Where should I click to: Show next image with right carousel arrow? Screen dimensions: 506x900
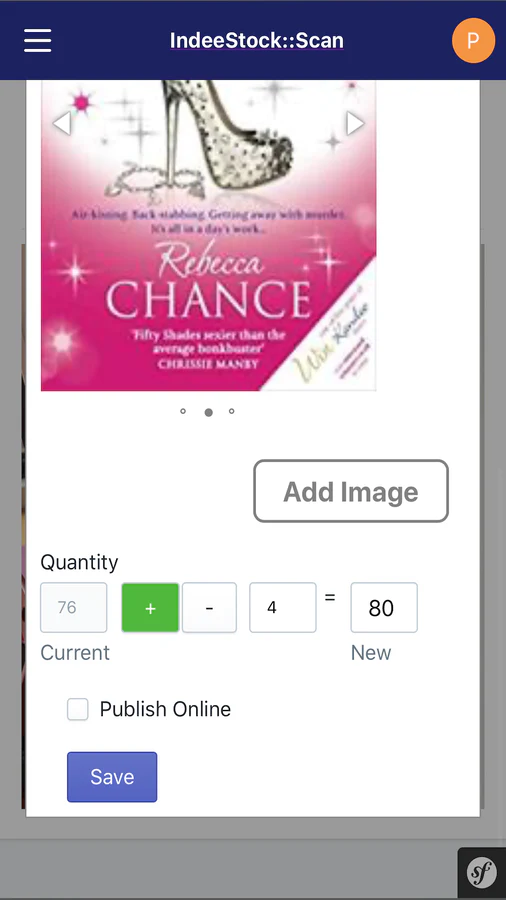tap(355, 123)
